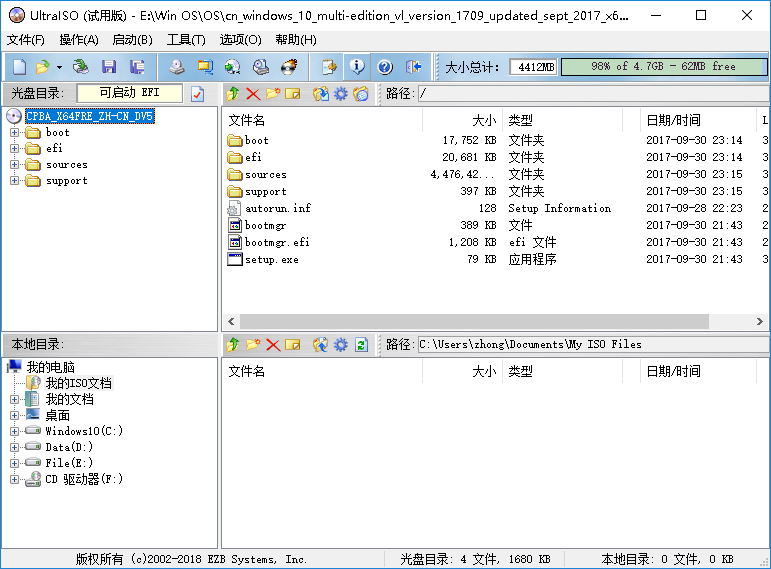Click the 4412MB total size box
Screen dimensions: 771x569
[534, 67]
